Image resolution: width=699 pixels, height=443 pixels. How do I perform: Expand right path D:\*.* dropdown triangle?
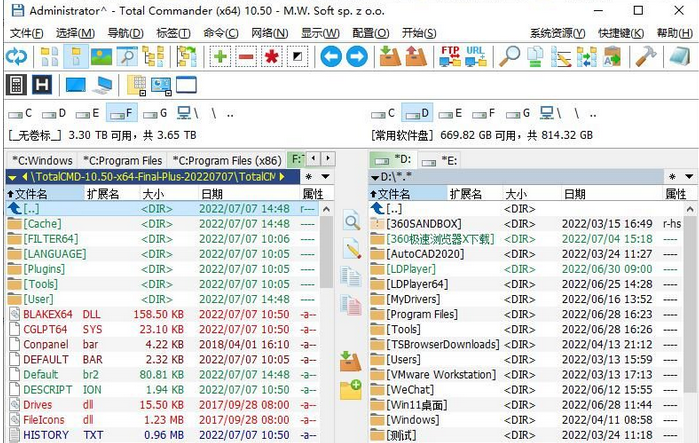click(375, 178)
